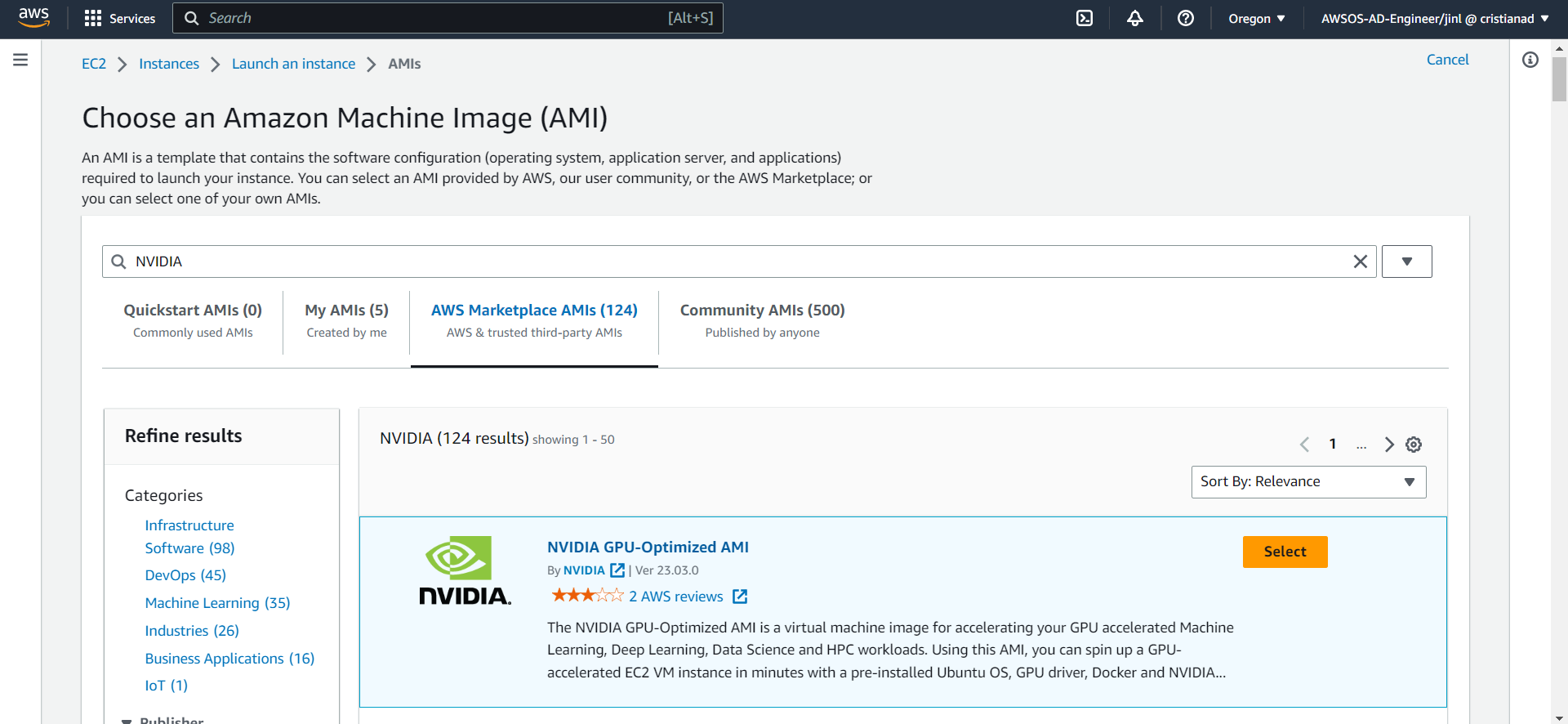Switch to the Quickstart AMIs tab

193,320
